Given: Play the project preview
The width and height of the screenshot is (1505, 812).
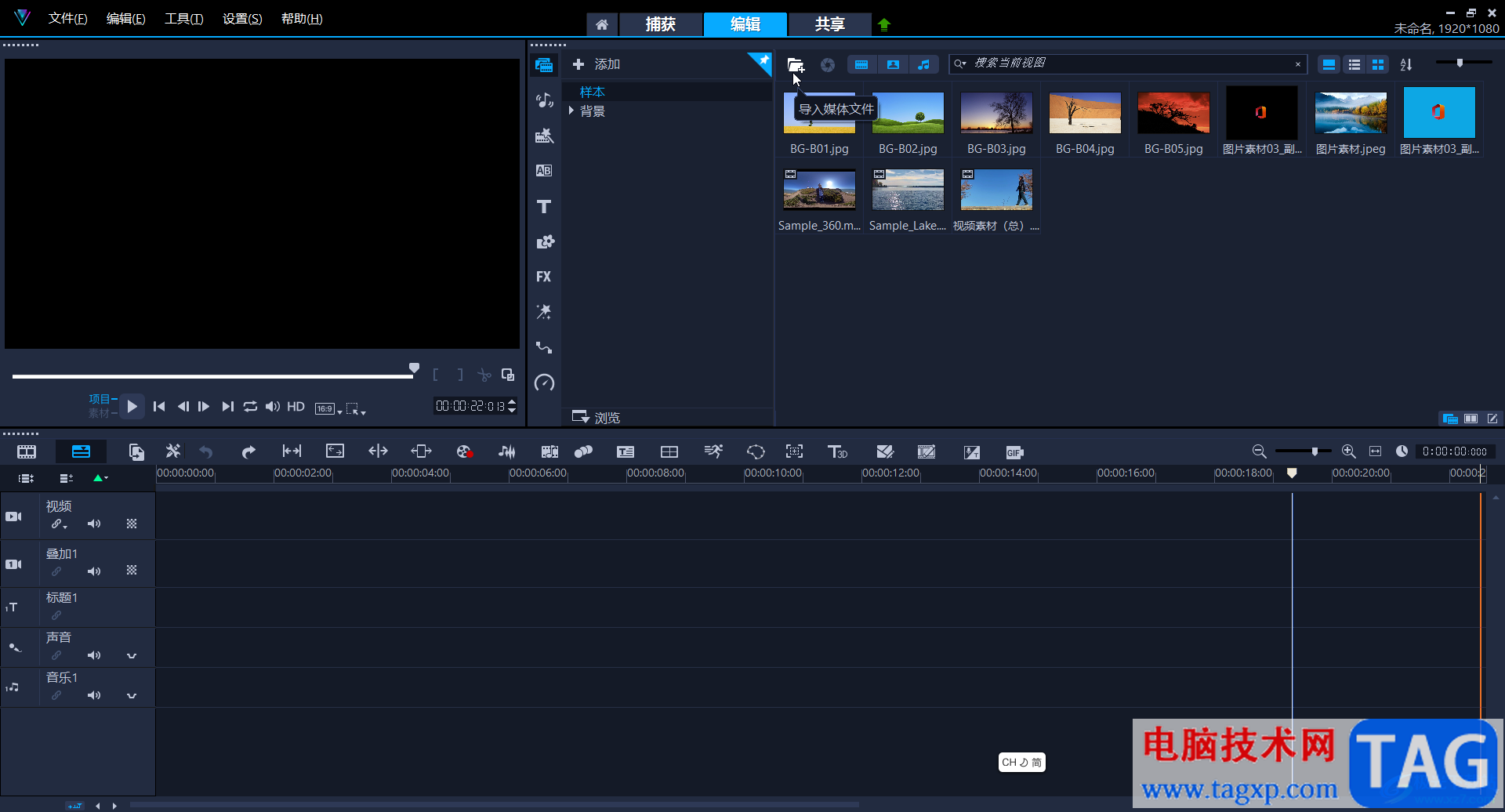Looking at the screenshot, I should (x=132, y=406).
